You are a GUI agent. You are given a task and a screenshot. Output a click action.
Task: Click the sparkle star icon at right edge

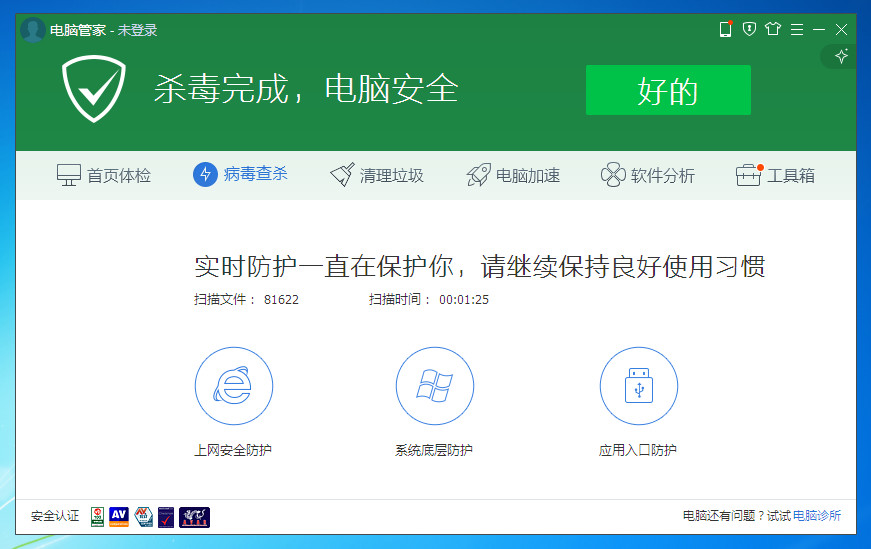click(x=842, y=56)
